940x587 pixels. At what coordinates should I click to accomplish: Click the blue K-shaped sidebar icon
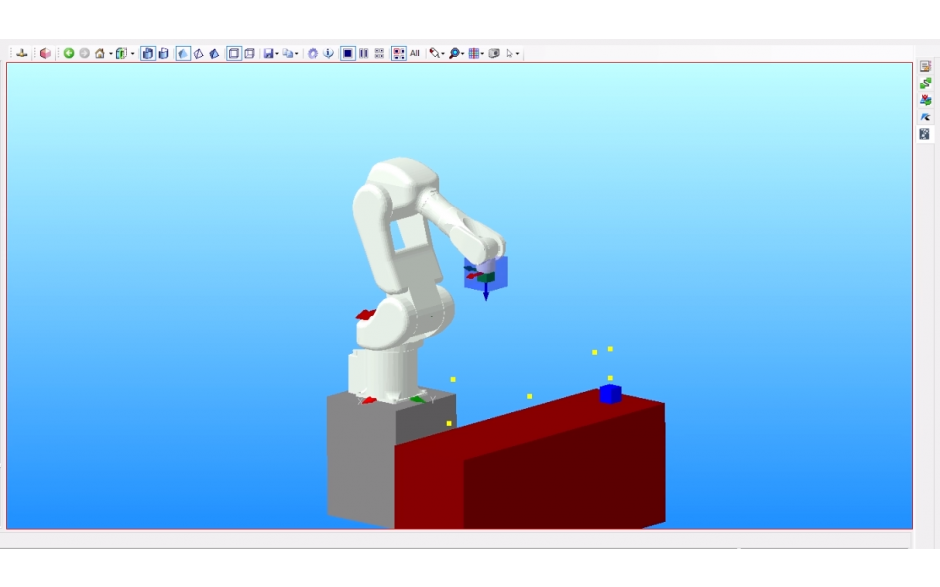click(x=925, y=117)
